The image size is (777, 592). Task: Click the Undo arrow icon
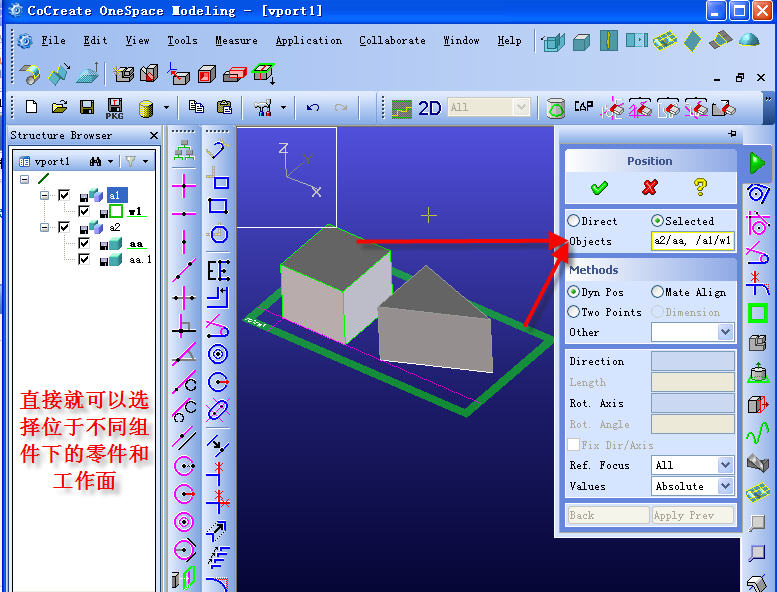pyautogui.click(x=313, y=107)
